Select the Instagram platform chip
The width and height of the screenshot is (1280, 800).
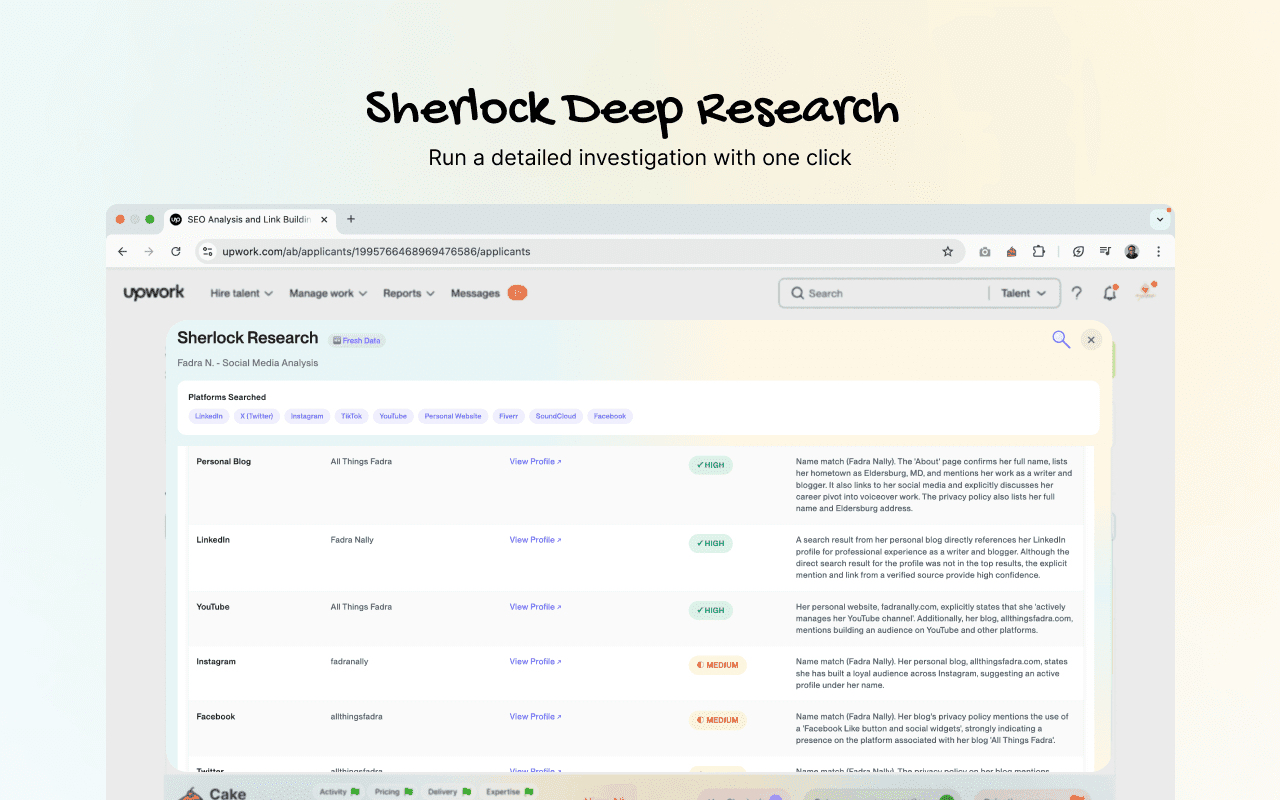[x=308, y=416]
